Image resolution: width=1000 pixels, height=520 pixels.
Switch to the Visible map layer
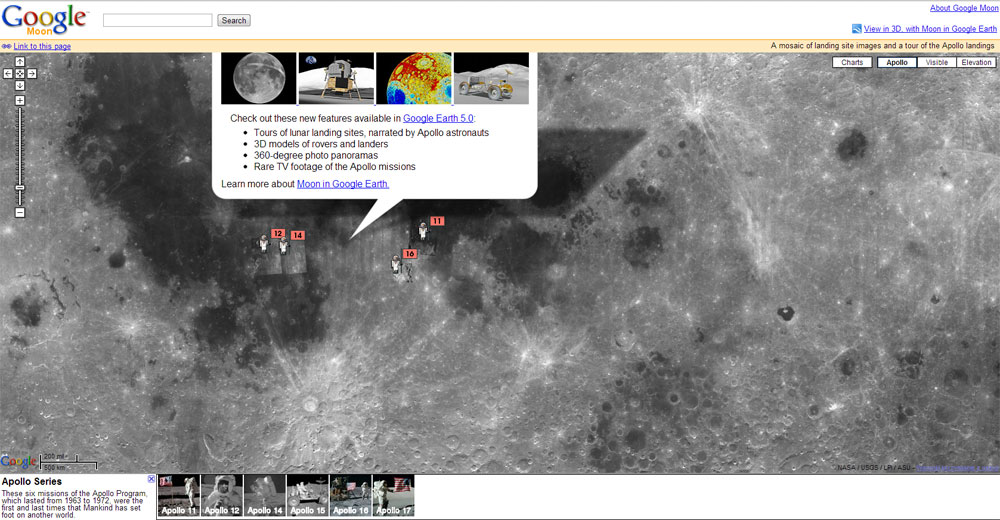[937, 63]
